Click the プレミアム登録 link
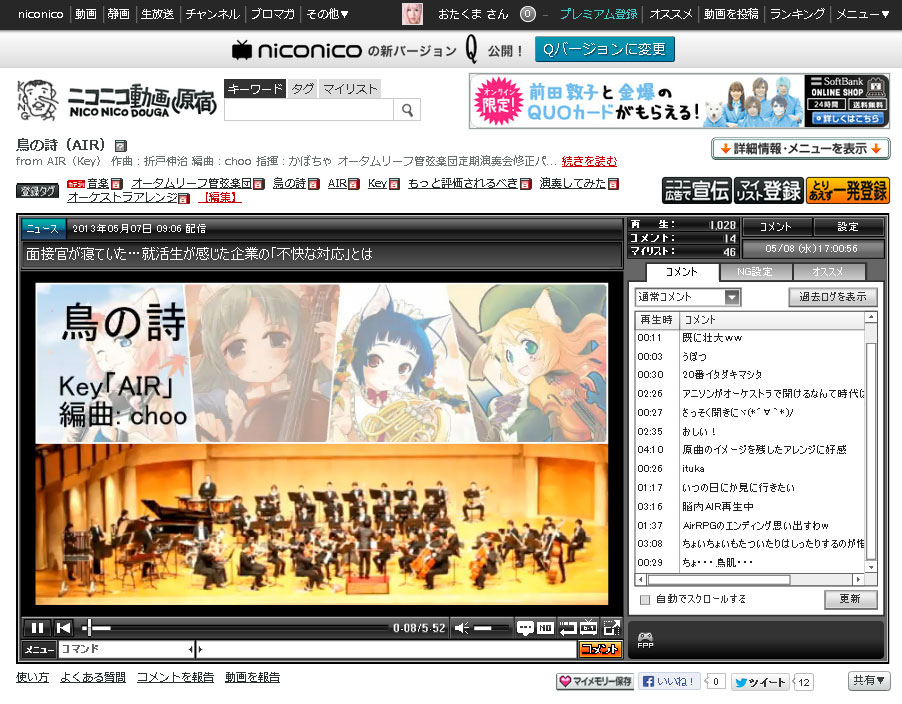Image resolution: width=902 pixels, height=704 pixels. click(598, 14)
